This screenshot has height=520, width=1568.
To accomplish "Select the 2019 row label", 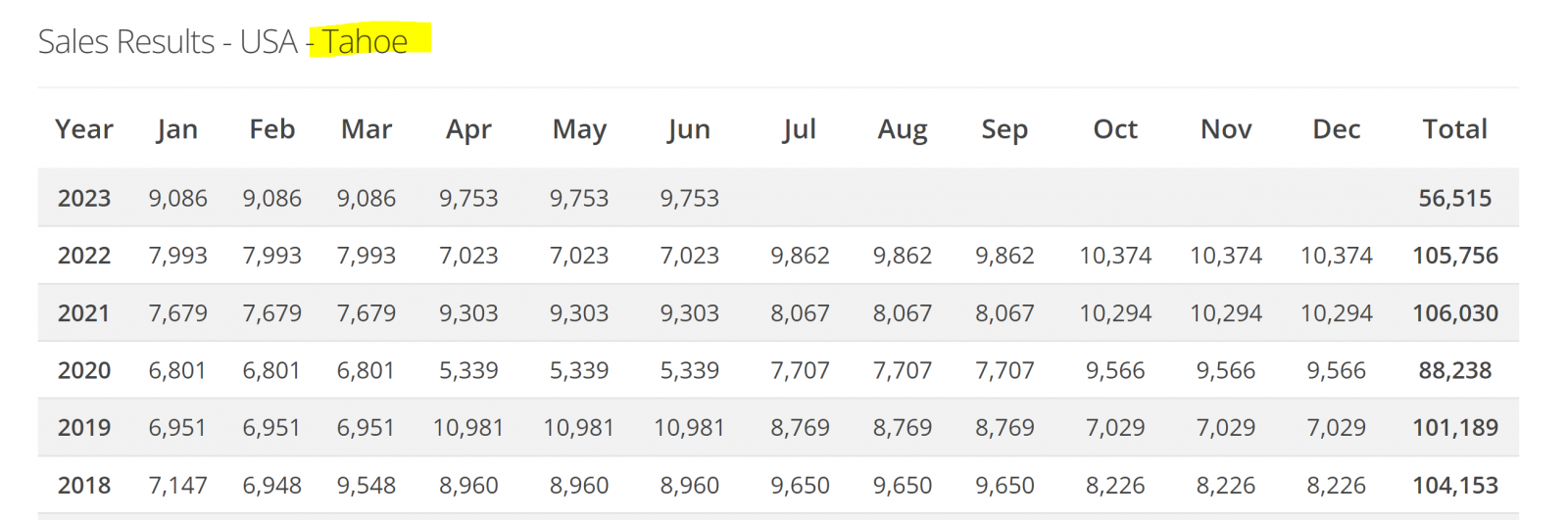I will (x=84, y=428).
